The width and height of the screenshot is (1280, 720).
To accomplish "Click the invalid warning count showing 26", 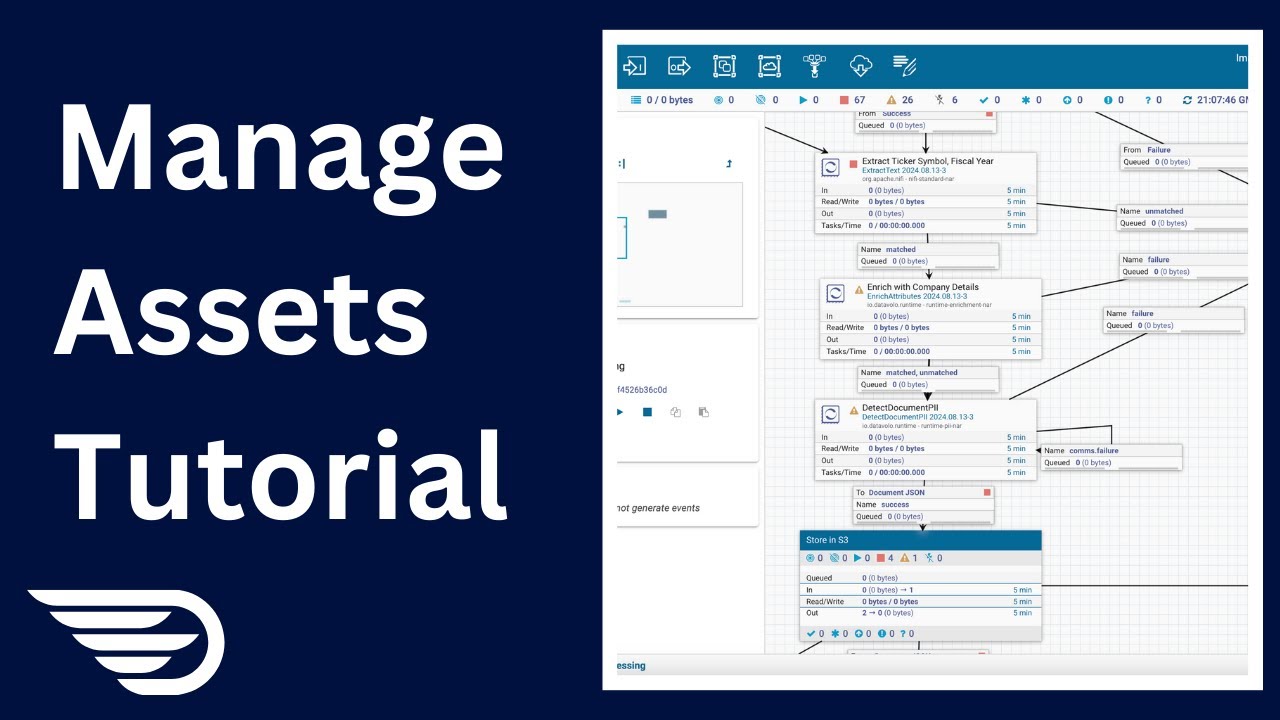I will pos(900,100).
